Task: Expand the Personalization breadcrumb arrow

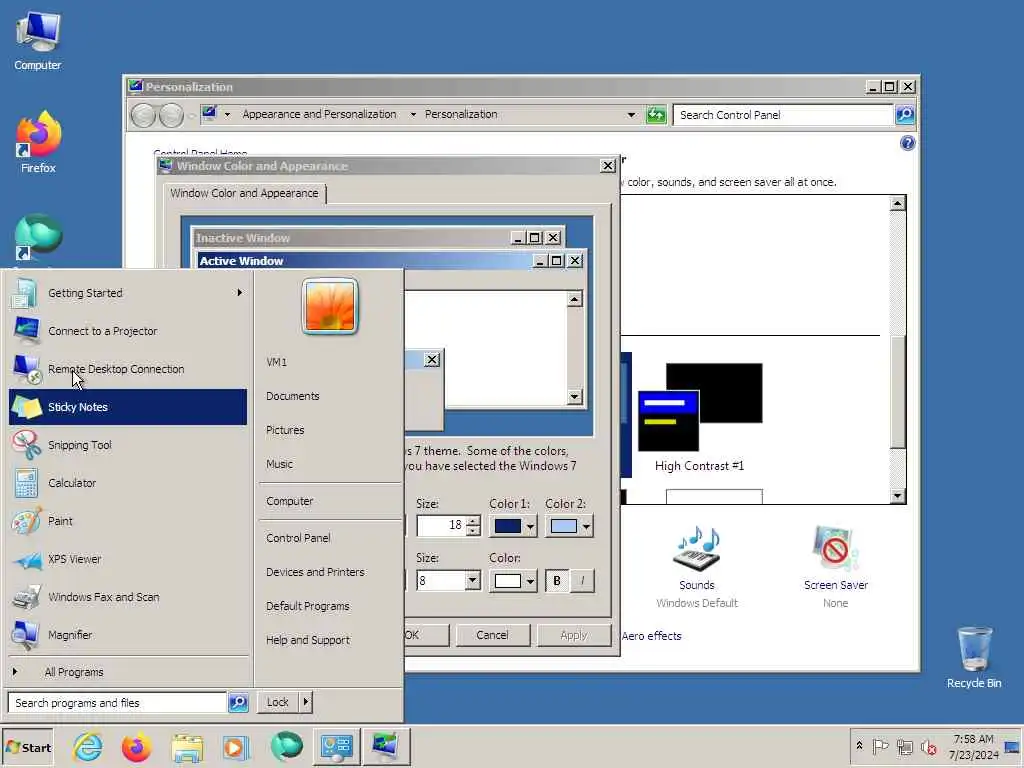Action: click(x=413, y=114)
